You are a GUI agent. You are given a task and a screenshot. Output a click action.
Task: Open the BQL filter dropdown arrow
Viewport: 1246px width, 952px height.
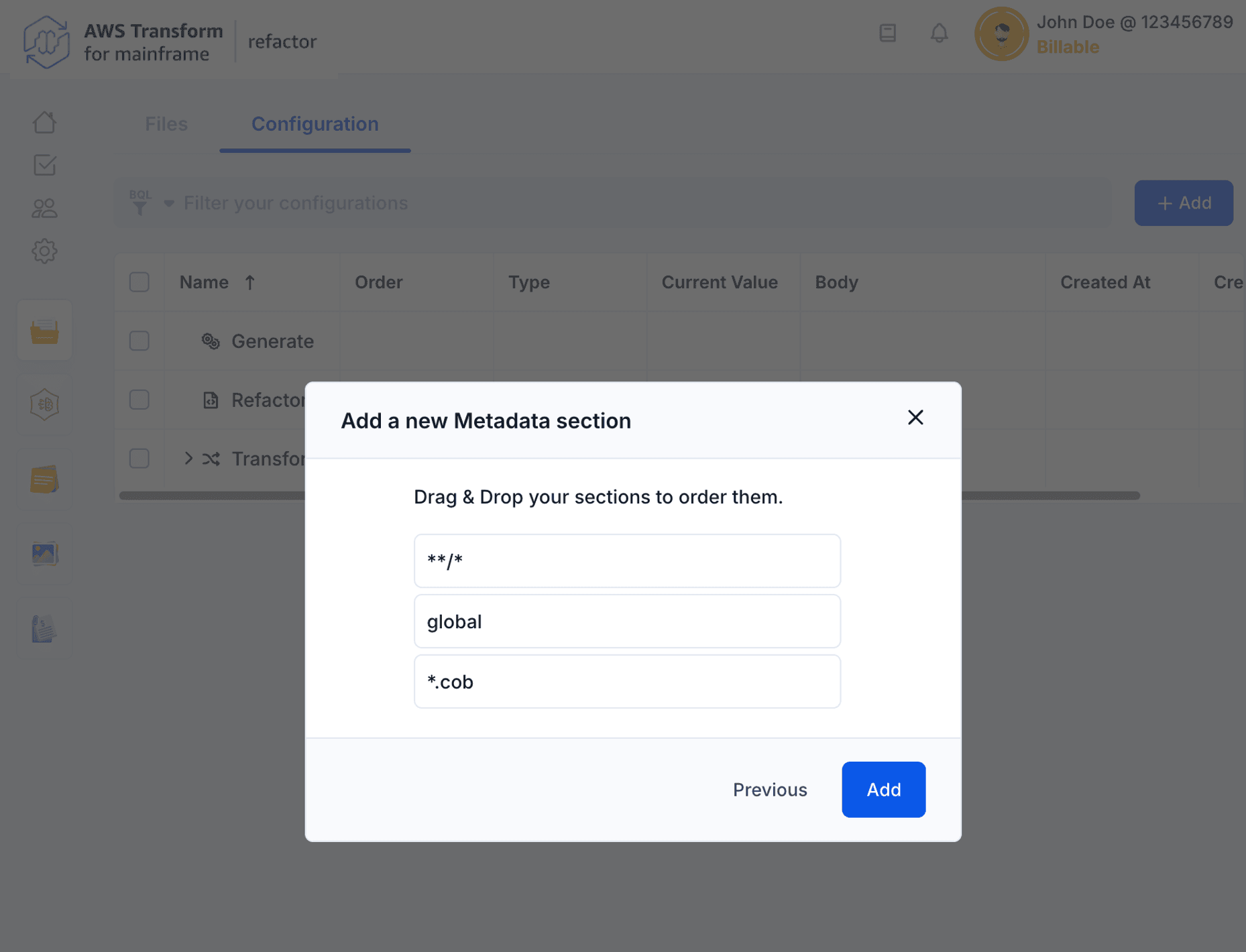(169, 203)
